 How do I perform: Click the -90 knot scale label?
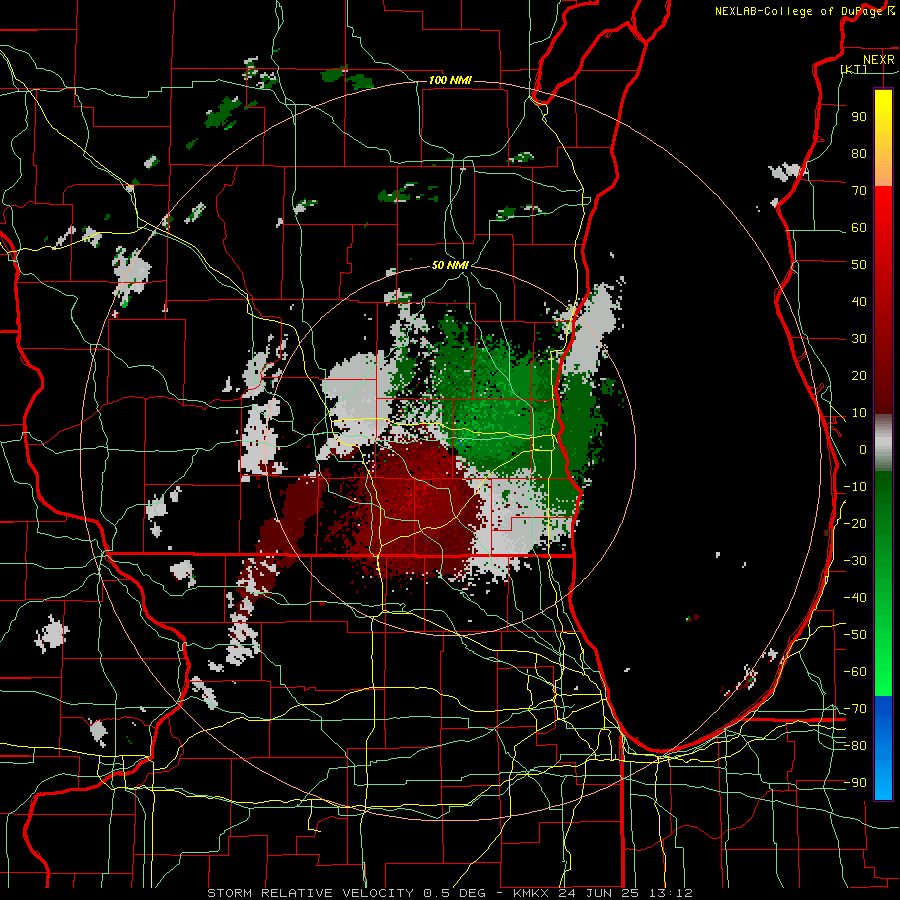(x=855, y=782)
